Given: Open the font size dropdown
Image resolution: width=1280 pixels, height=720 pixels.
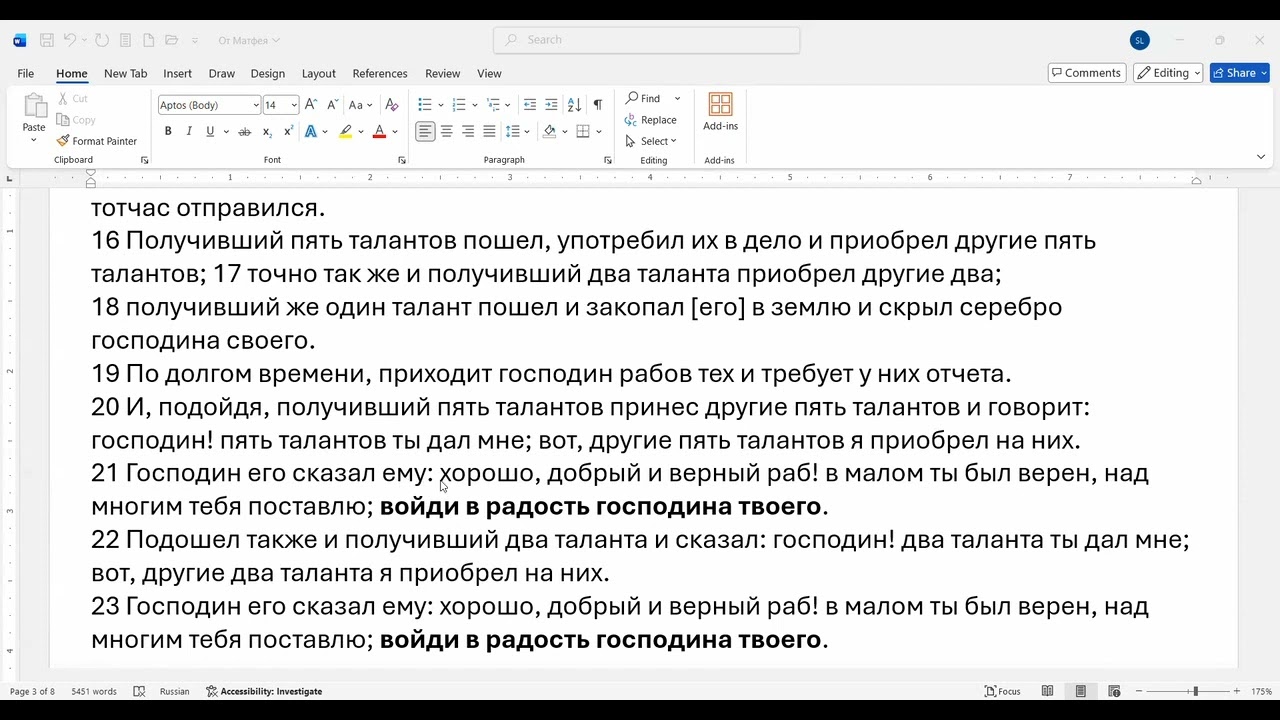Looking at the screenshot, I should [294, 105].
